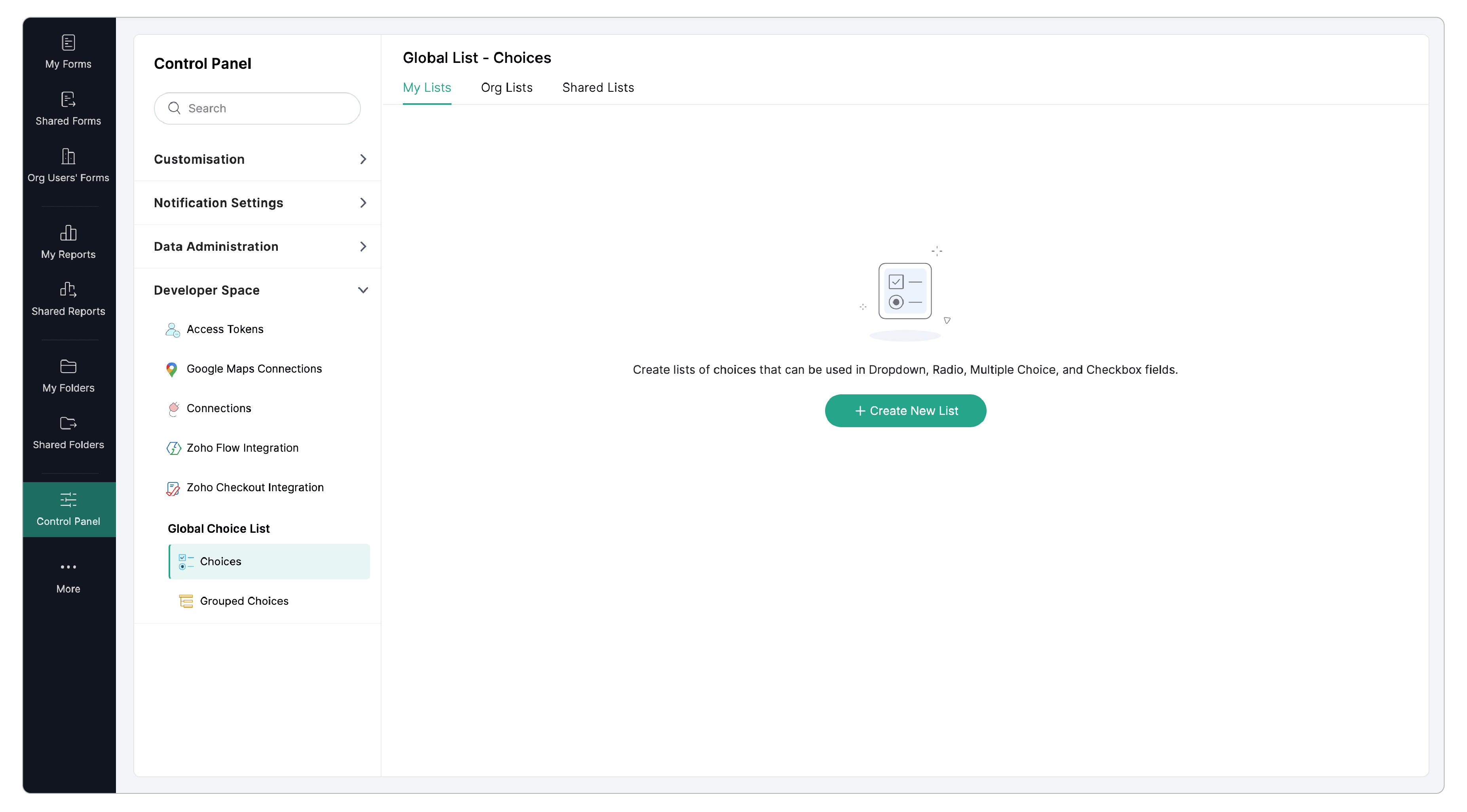Open the My Reports section
Viewport: 1467px width, 812px height.
68,242
